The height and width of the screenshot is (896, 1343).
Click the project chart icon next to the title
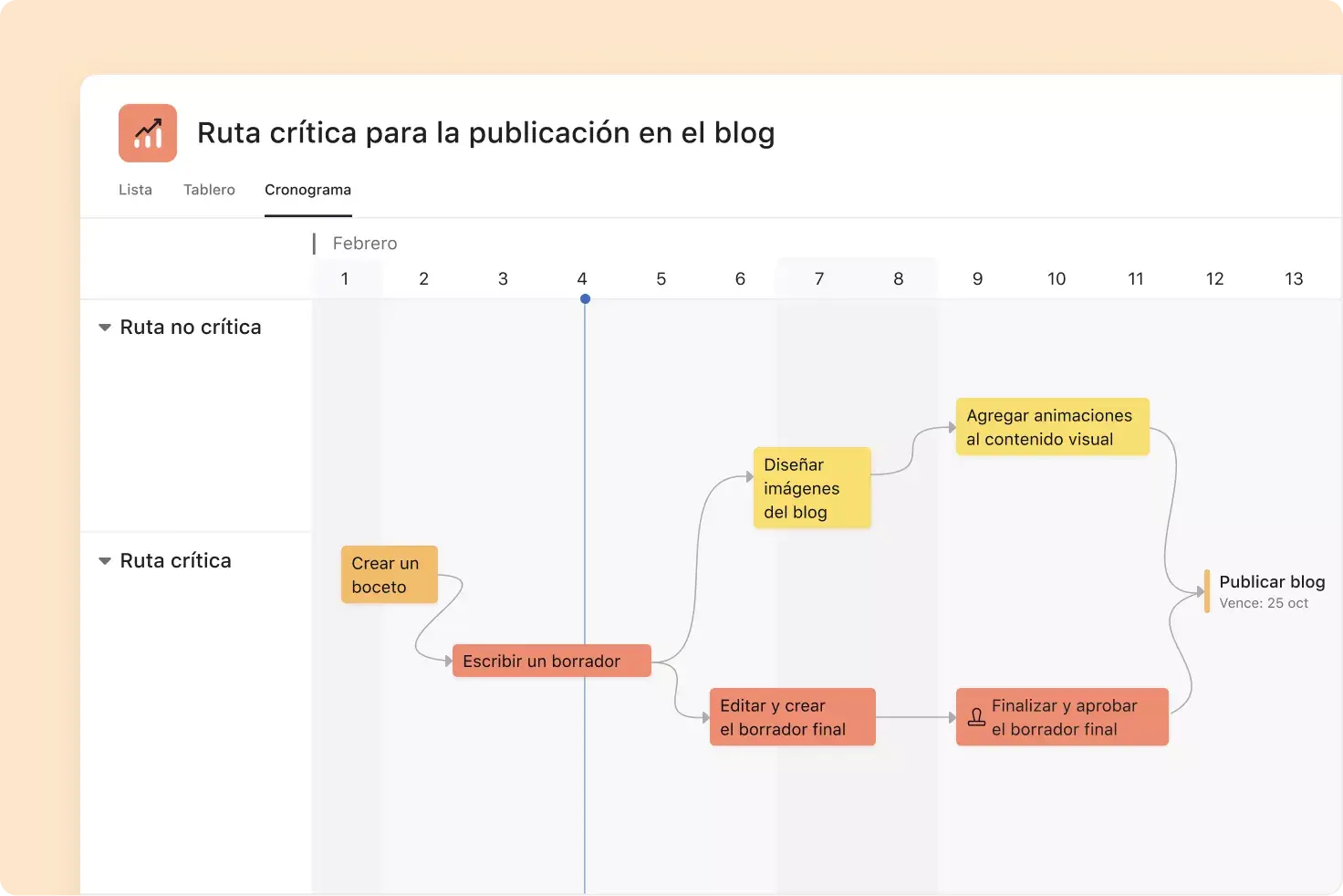147,132
